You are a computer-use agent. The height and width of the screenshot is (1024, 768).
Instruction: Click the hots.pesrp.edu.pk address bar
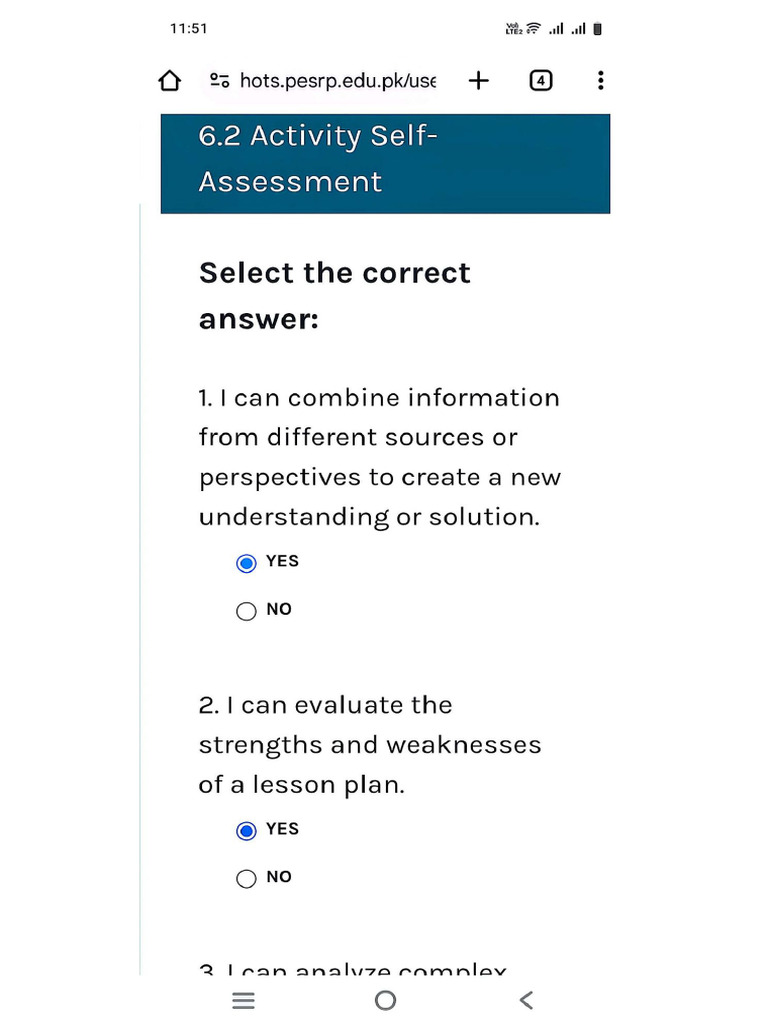tap(337, 81)
